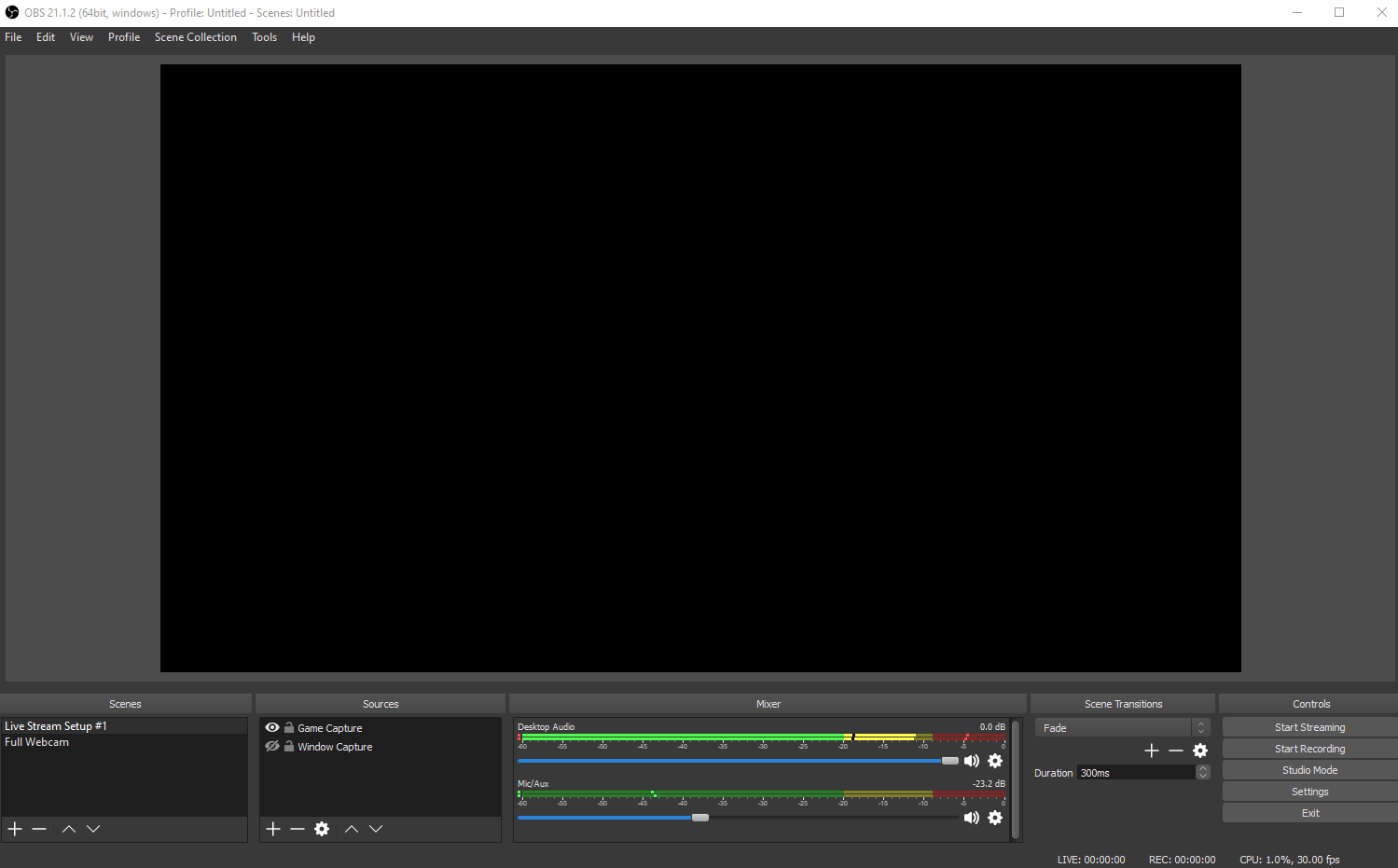This screenshot has height=868, width=1398.
Task: Move scene up in Scenes list
Action: click(x=69, y=829)
